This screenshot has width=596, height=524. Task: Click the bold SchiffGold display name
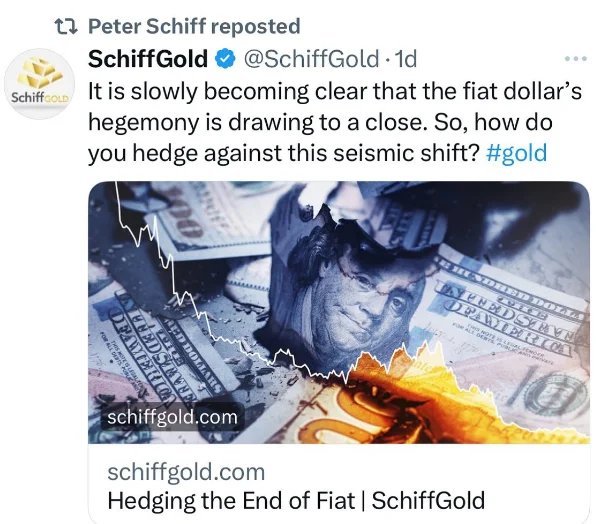[148, 59]
